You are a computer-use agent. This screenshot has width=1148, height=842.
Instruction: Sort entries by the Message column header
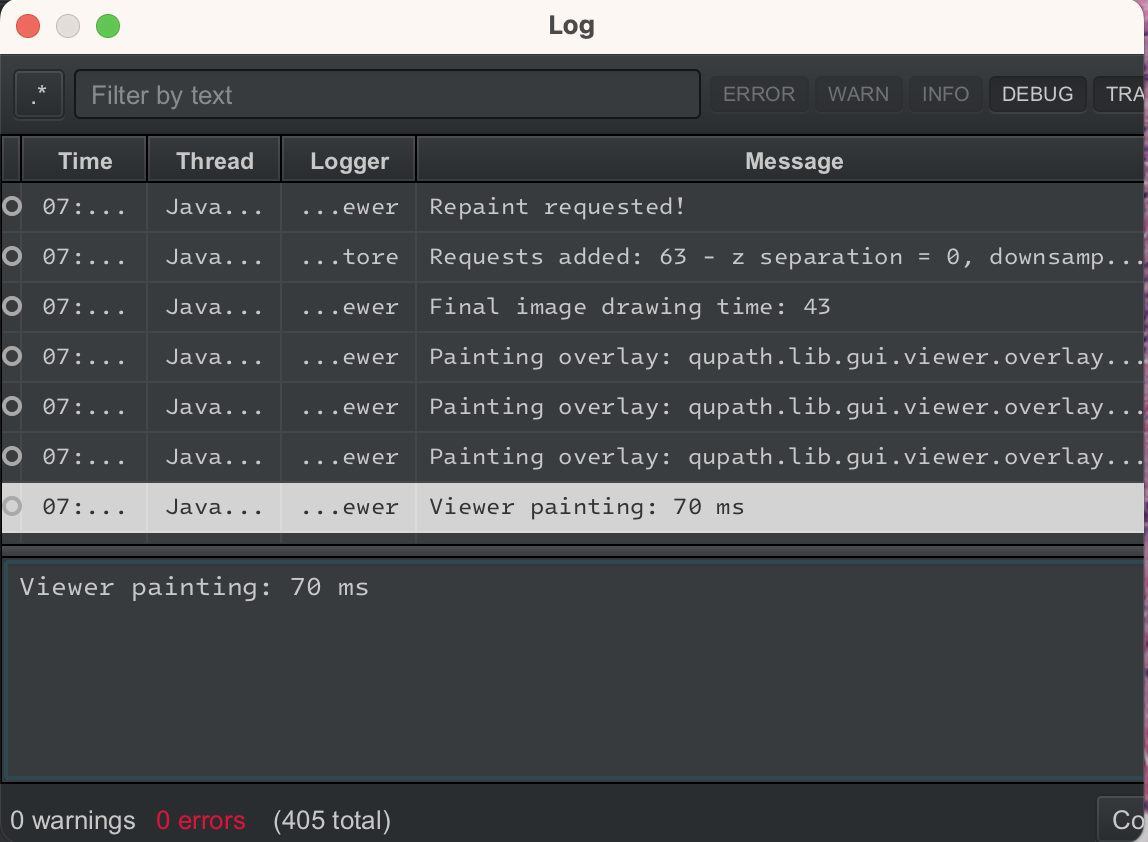coord(794,160)
